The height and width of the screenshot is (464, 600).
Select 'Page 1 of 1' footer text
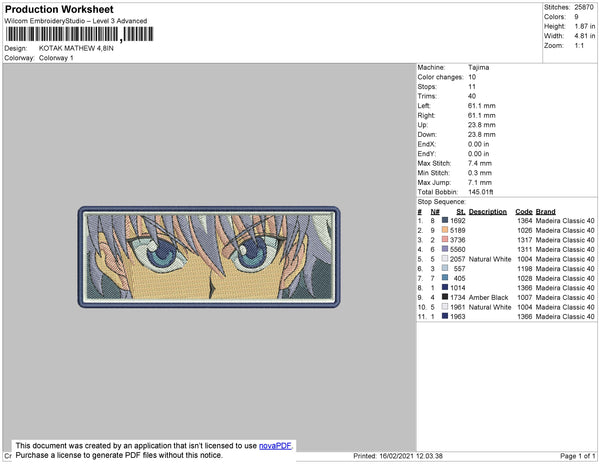click(578, 456)
